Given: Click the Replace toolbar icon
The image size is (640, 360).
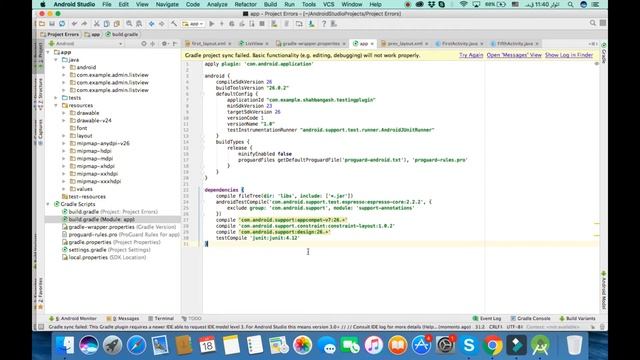Looking at the screenshot, I should 139,24.
